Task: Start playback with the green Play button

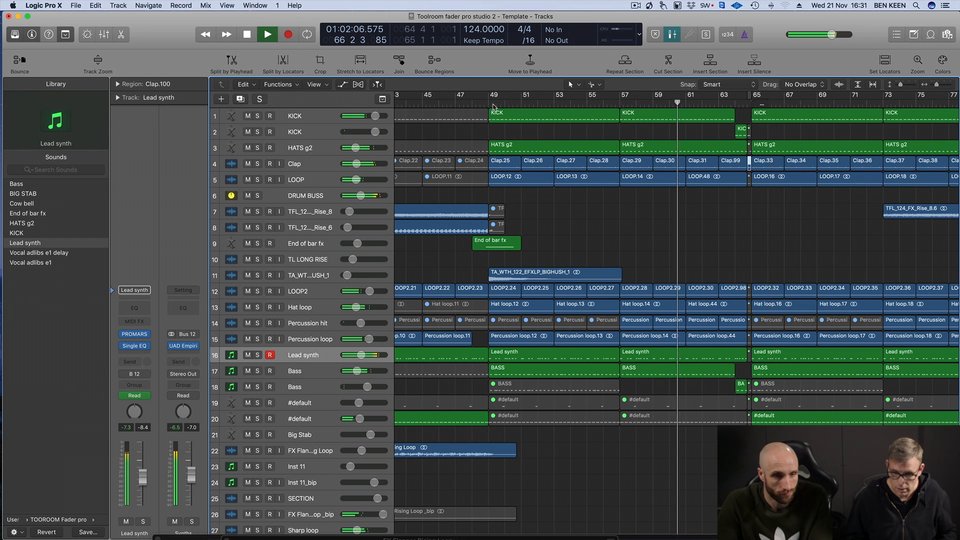Action: pos(267,34)
